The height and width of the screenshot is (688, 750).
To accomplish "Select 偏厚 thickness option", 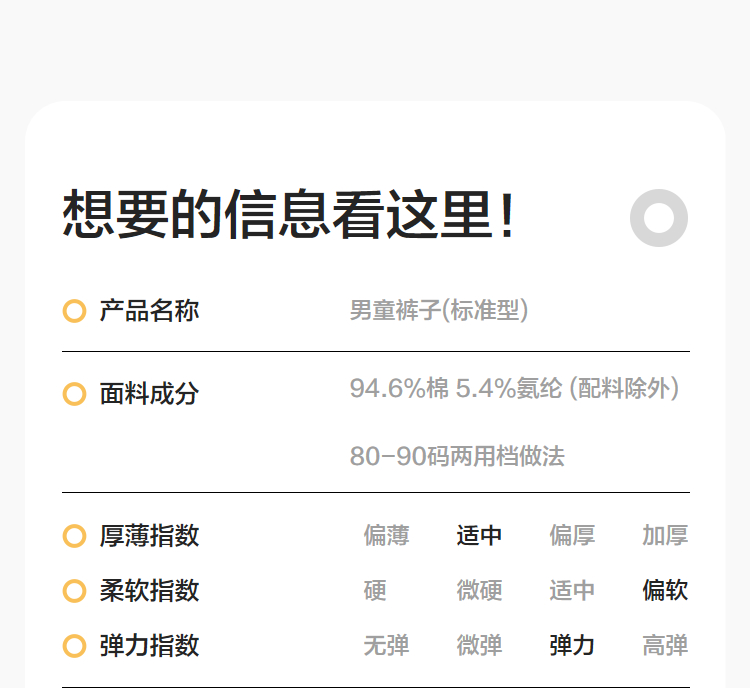I will click(572, 536).
